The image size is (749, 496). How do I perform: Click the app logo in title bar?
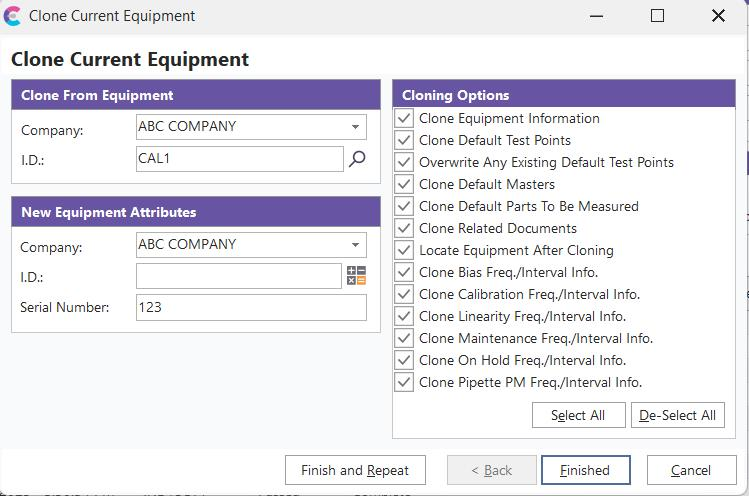[12, 16]
